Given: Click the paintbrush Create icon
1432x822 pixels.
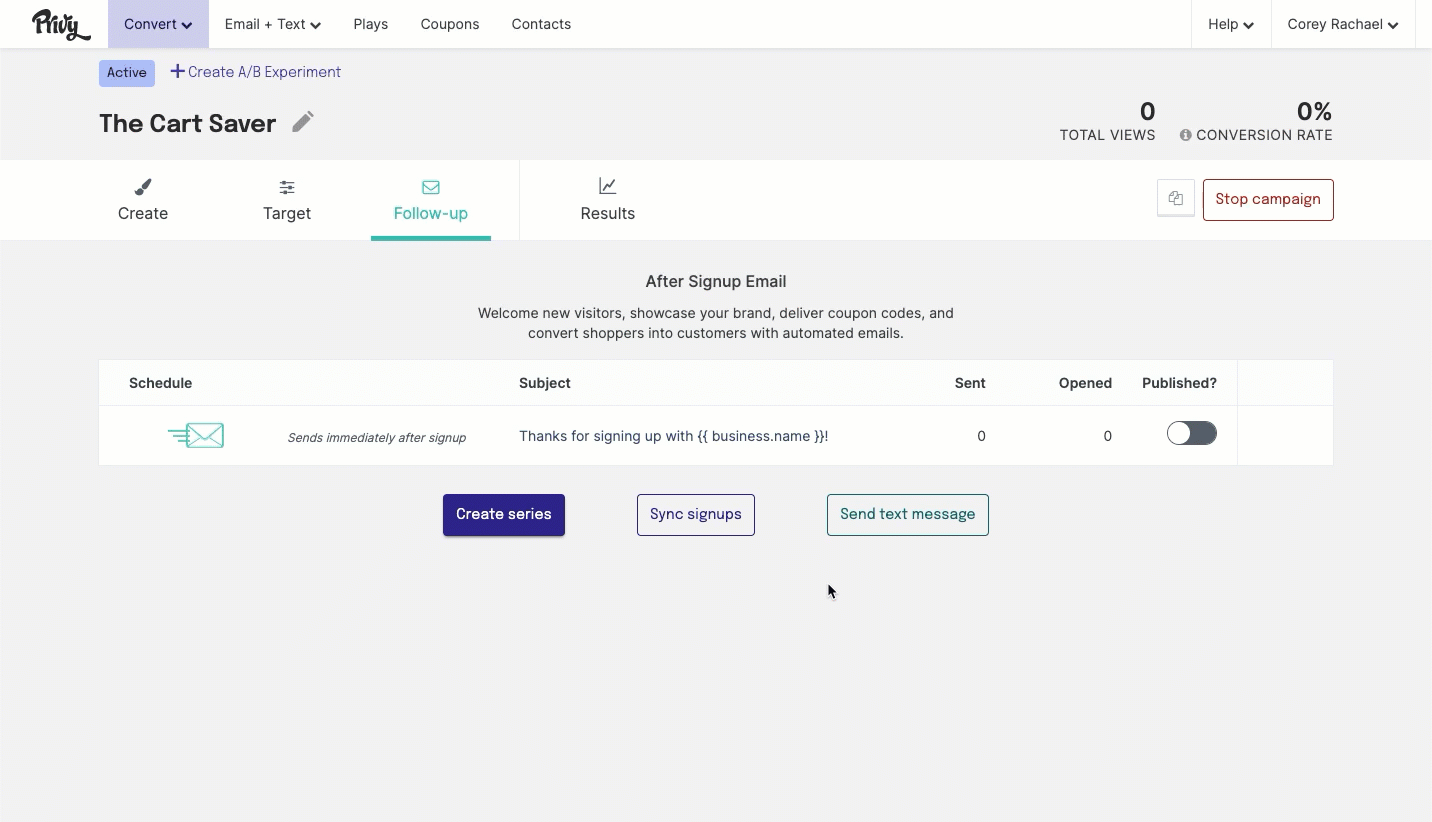Looking at the screenshot, I should 143,187.
